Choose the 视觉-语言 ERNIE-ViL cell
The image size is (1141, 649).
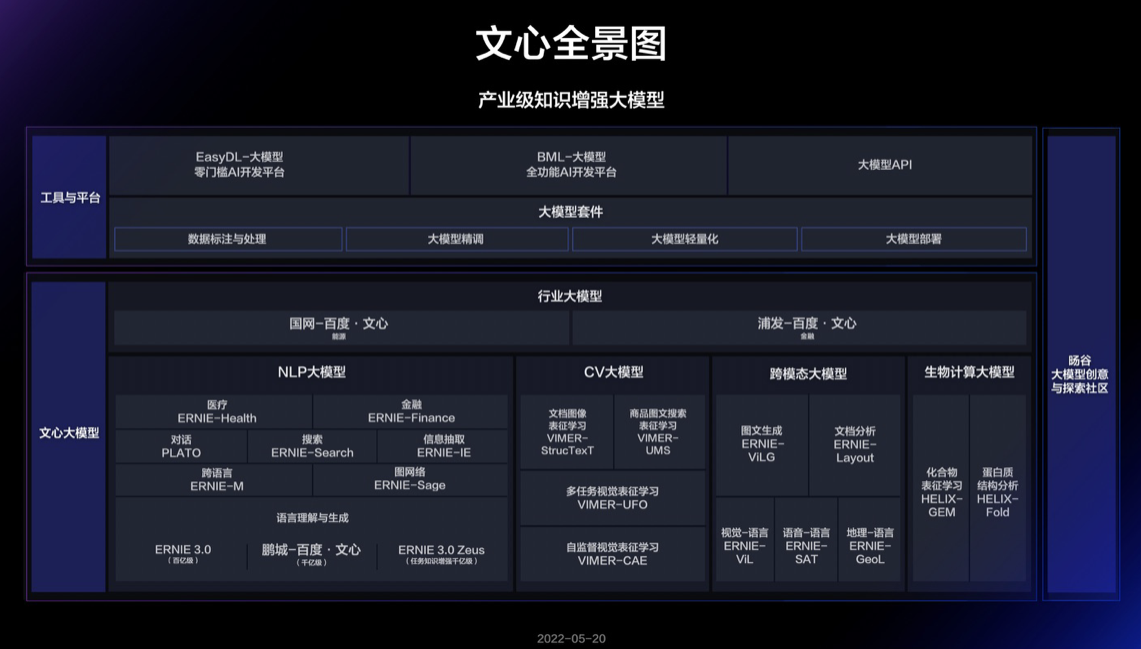[744, 539]
